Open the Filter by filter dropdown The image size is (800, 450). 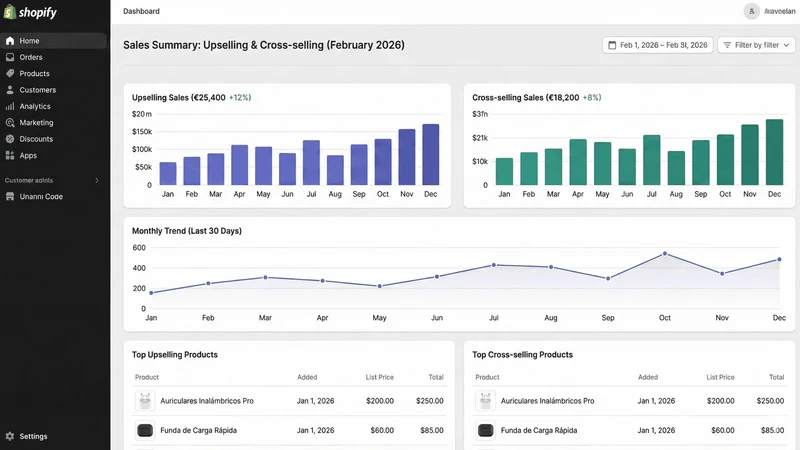[x=756, y=45]
